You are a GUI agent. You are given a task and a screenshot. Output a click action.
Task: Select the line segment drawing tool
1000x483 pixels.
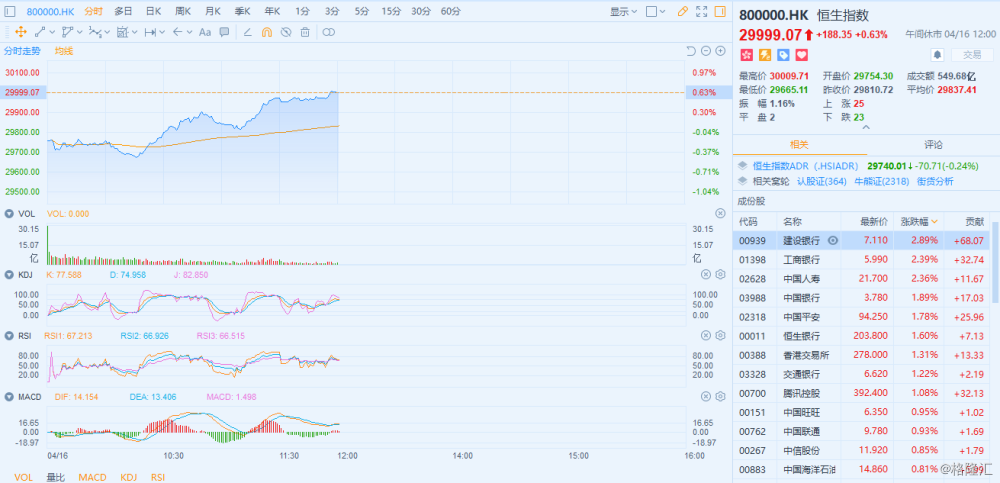[x=40, y=32]
